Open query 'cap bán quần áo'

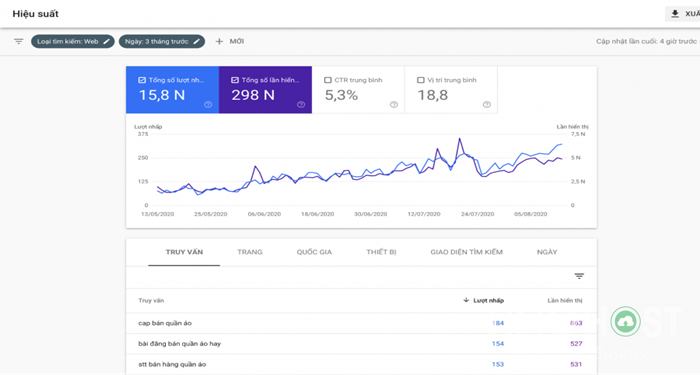[165, 323]
